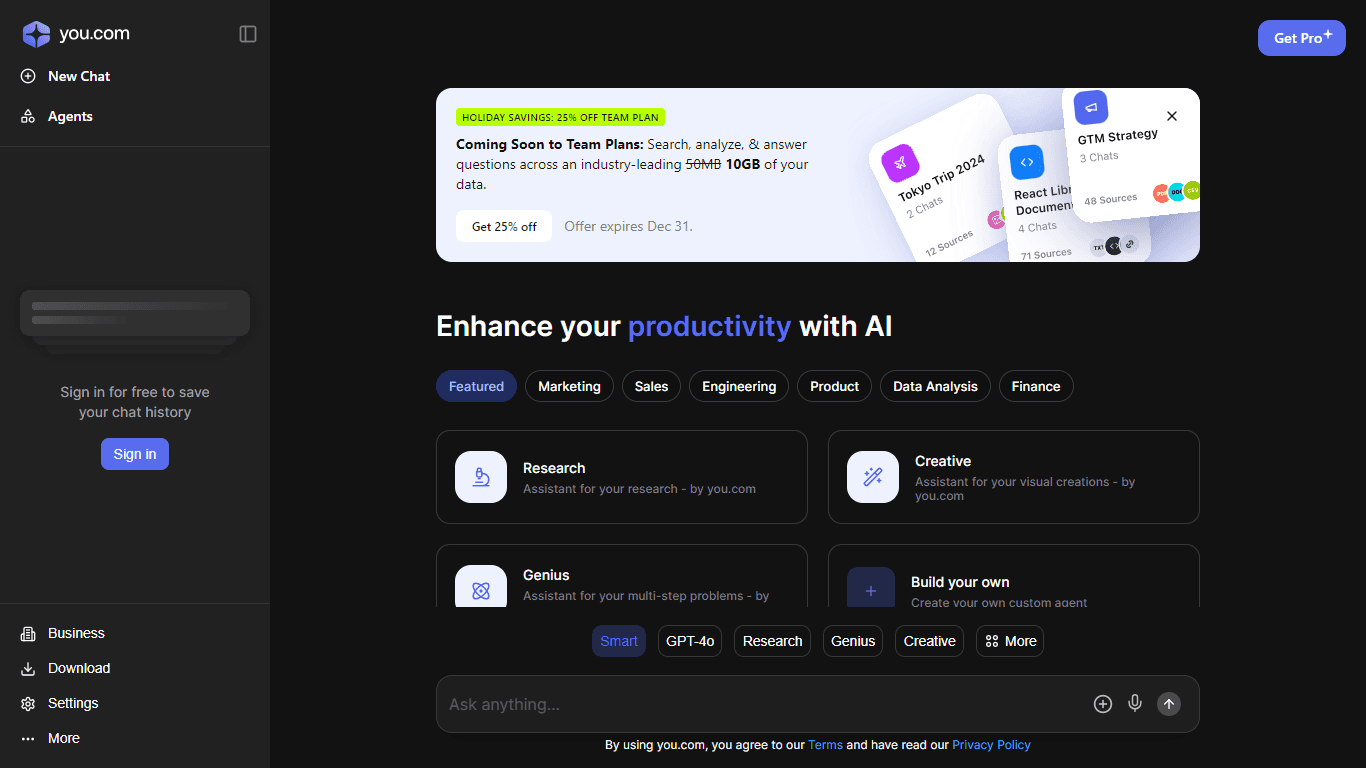Select the Finance category tab
1366x768 pixels.
pos(1036,386)
